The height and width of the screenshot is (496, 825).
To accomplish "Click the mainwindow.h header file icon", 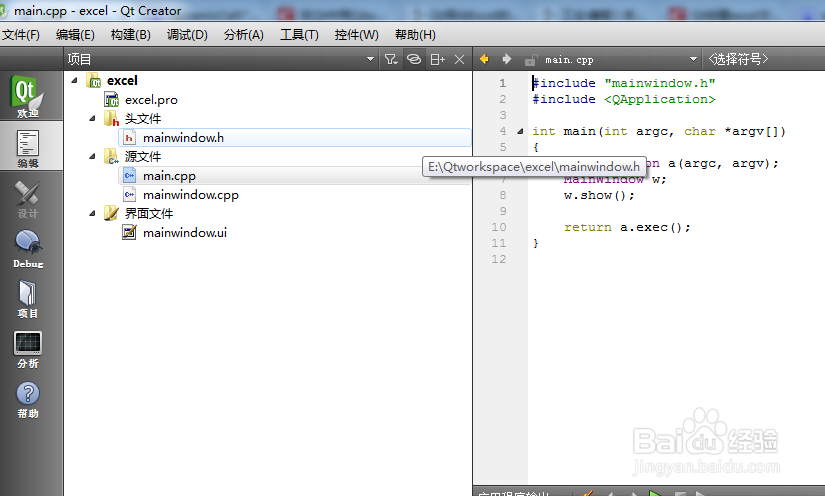I will pos(129,138).
